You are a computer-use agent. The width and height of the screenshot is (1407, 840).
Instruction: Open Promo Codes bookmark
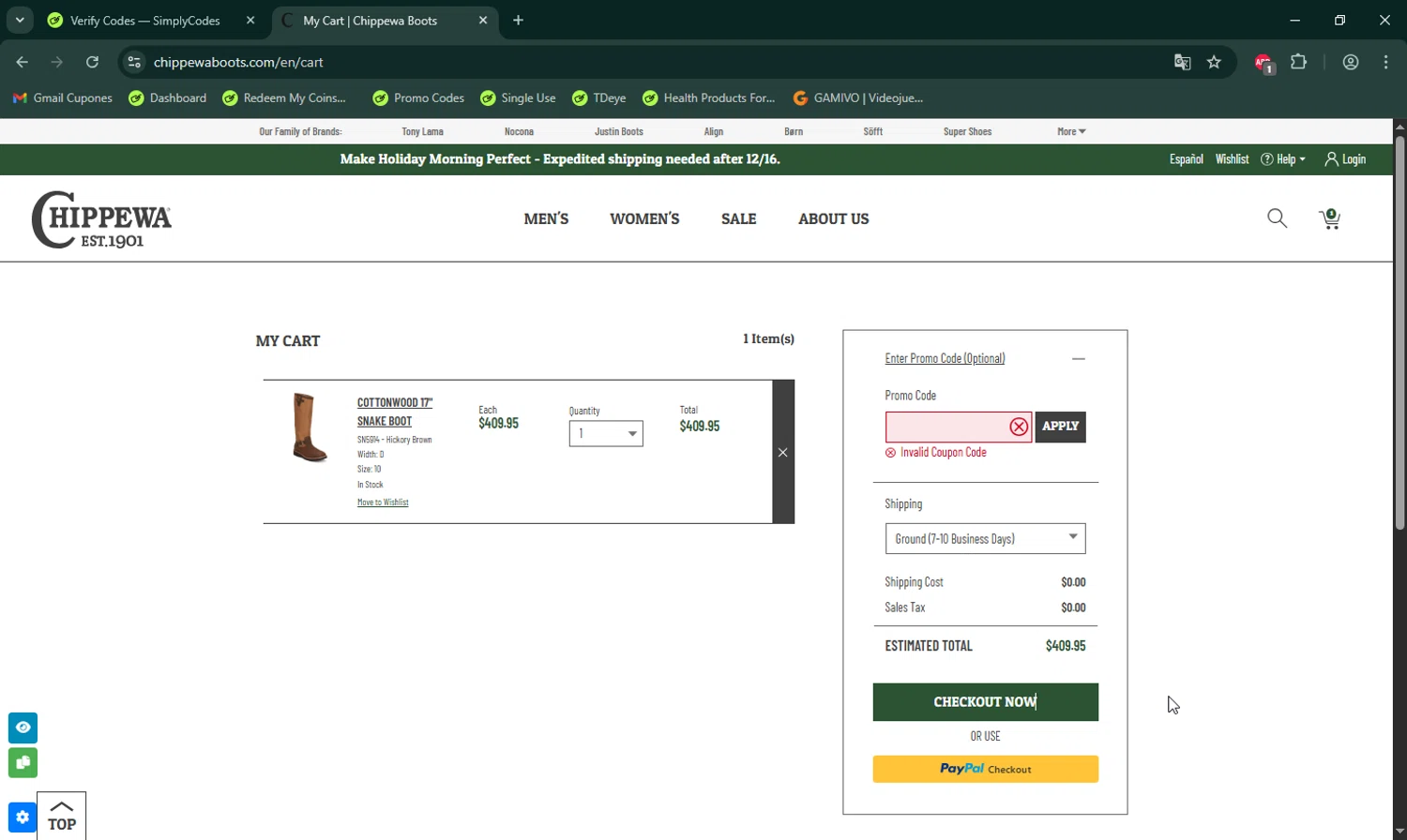coord(418,97)
